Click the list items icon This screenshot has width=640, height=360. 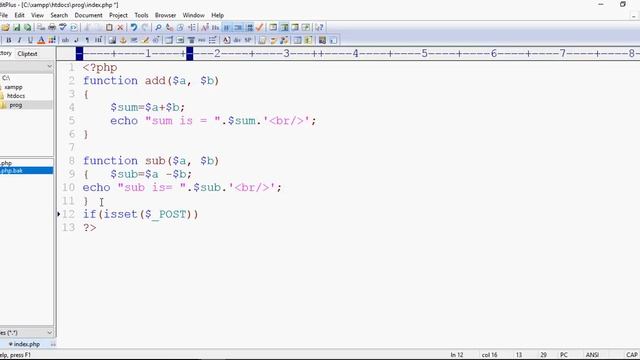[x=213, y=40]
